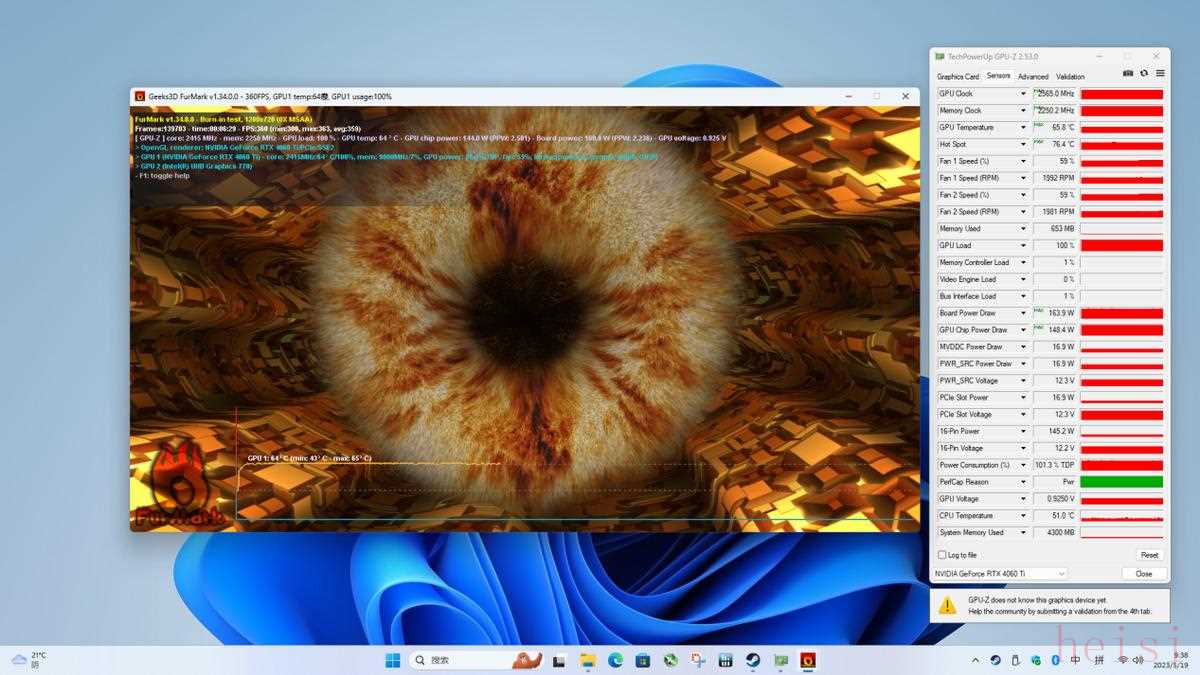Click the green PerfCap Reason bar
The height and width of the screenshot is (675, 1200).
[x=1121, y=482]
